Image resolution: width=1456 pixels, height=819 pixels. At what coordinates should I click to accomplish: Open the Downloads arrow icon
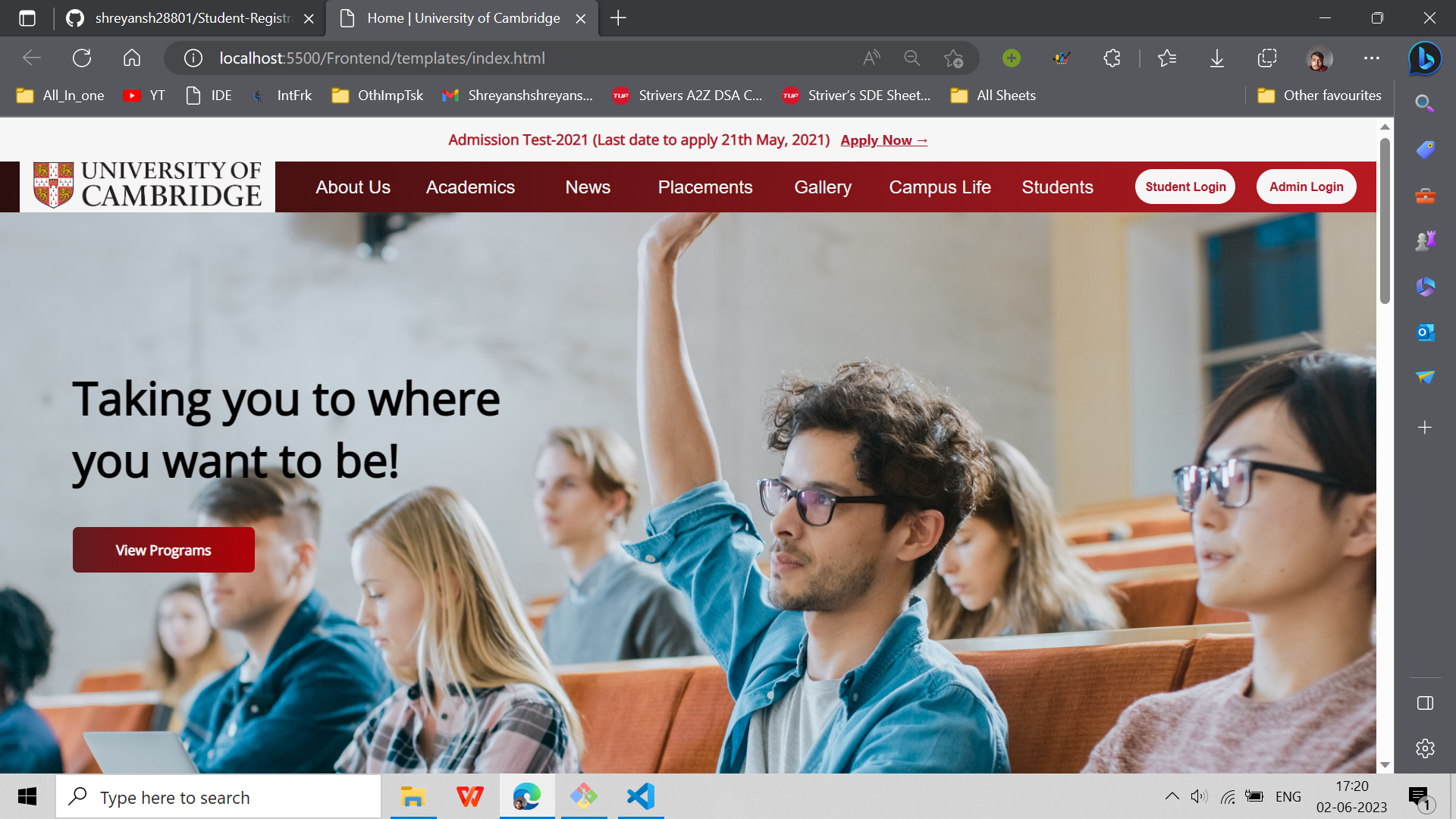(x=1216, y=58)
